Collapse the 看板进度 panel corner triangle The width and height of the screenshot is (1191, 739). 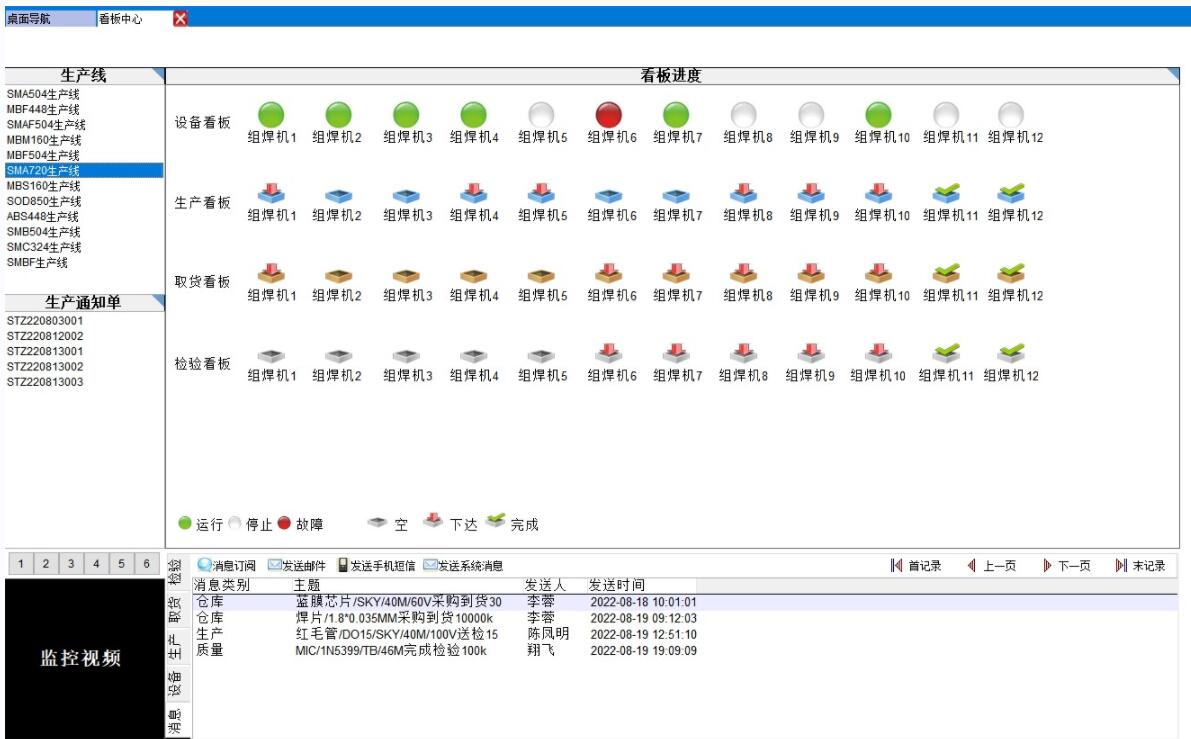1182,73
